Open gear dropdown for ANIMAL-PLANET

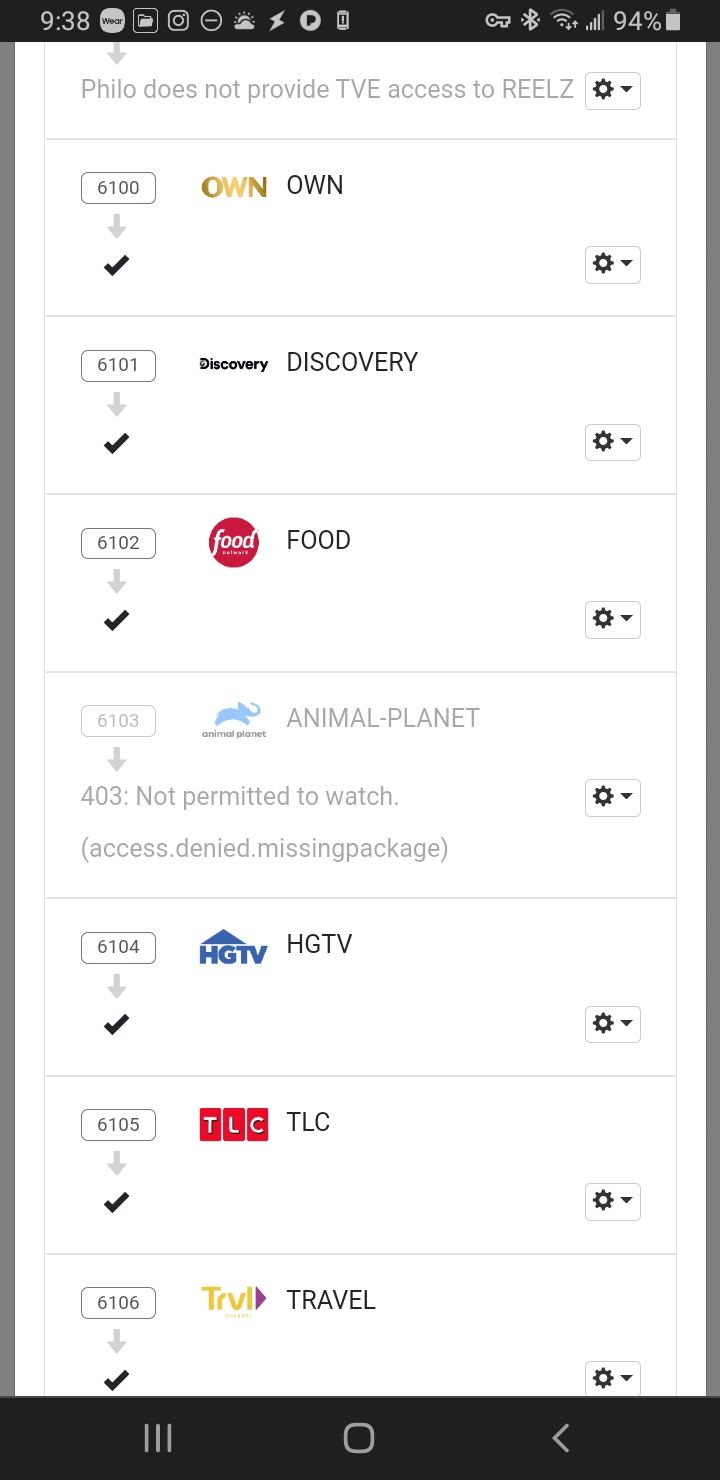[x=612, y=797]
